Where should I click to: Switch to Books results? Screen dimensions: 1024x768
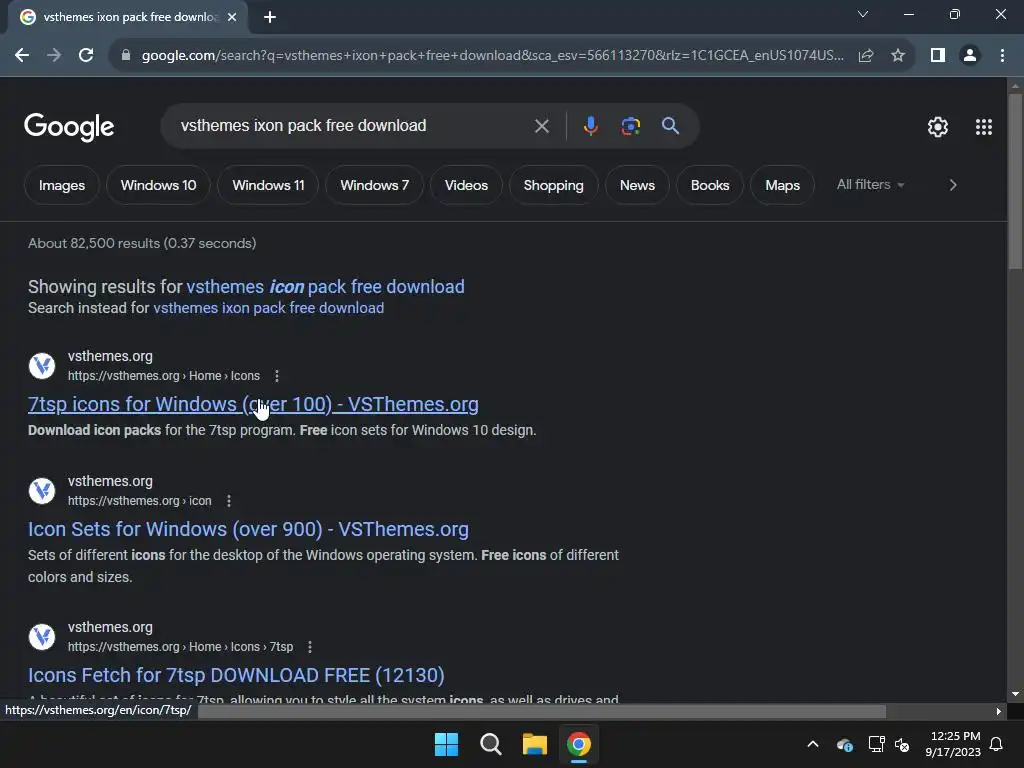[x=710, y=185]
